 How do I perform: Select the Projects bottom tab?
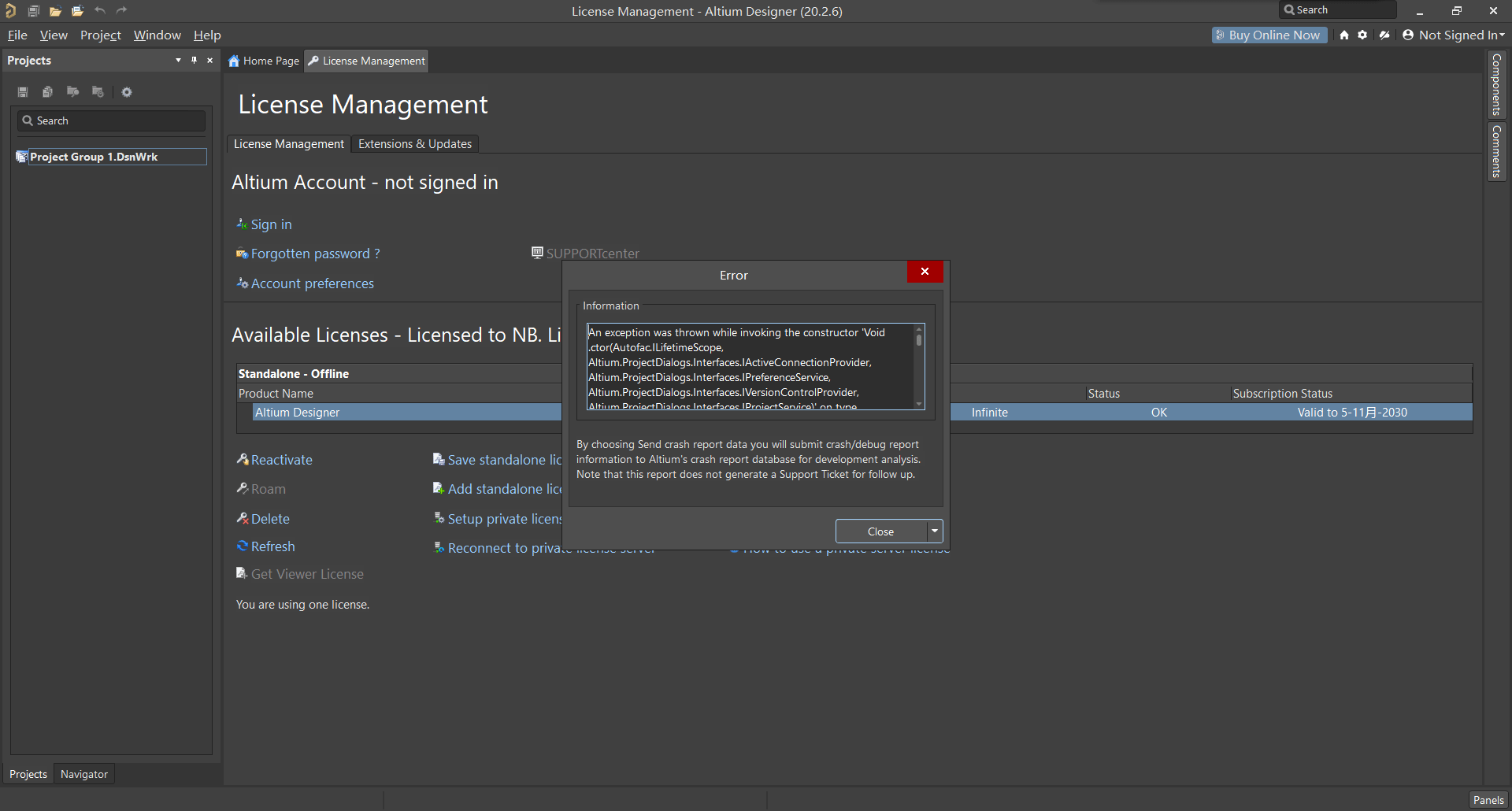[28, 774]
